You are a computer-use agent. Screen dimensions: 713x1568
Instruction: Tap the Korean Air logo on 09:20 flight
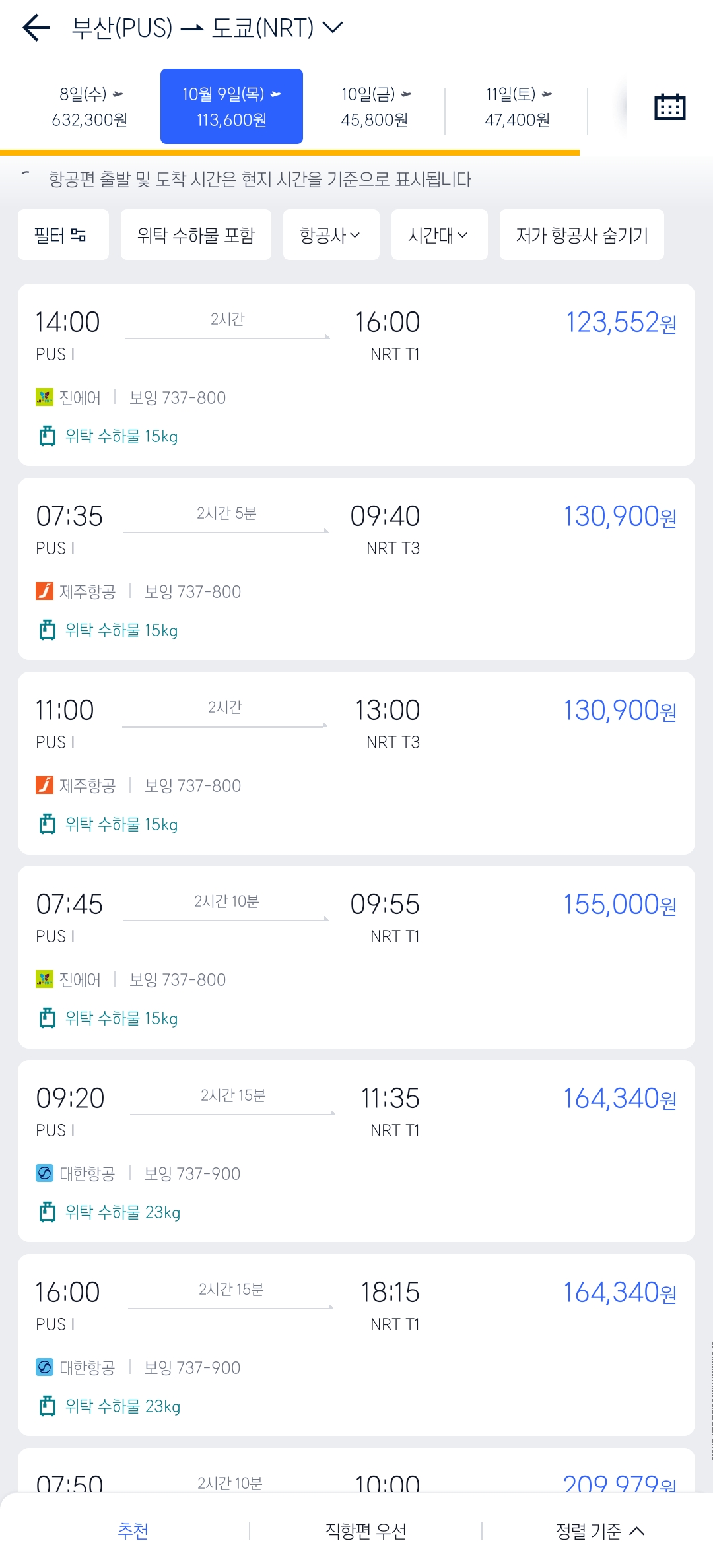click(x=44, y=1173)
